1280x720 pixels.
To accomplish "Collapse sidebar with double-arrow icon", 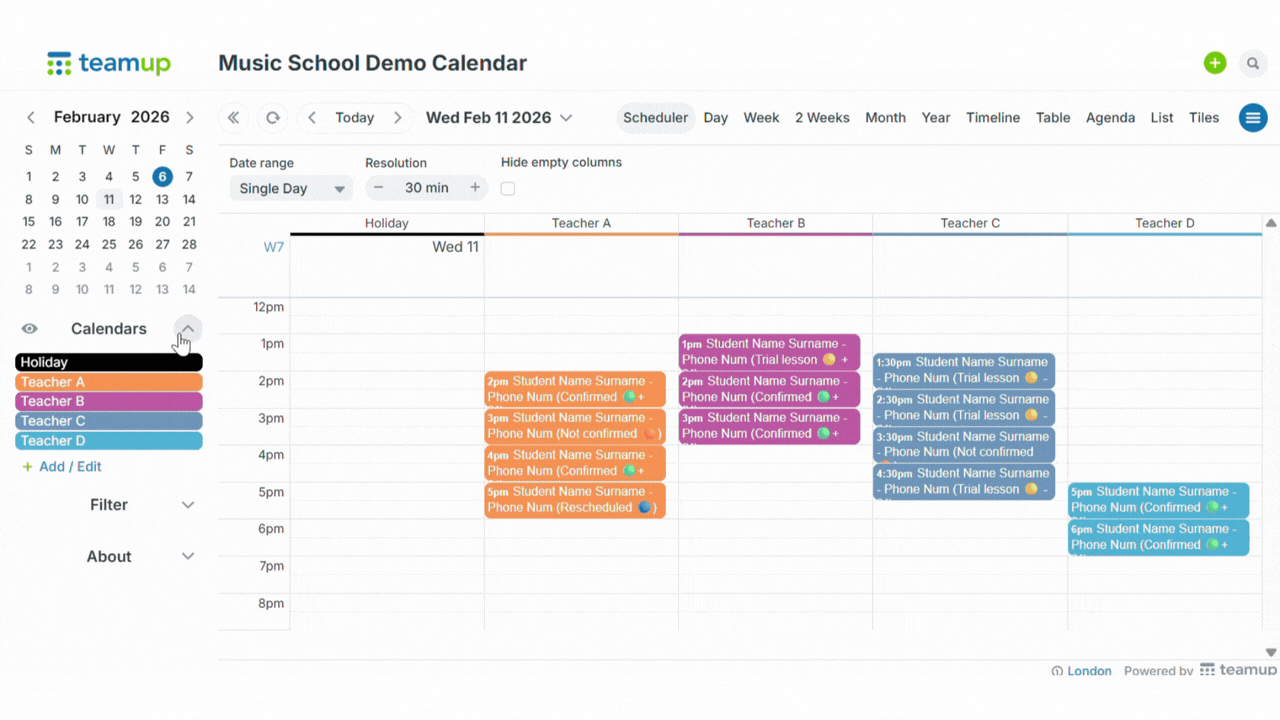I will [233, 118].
